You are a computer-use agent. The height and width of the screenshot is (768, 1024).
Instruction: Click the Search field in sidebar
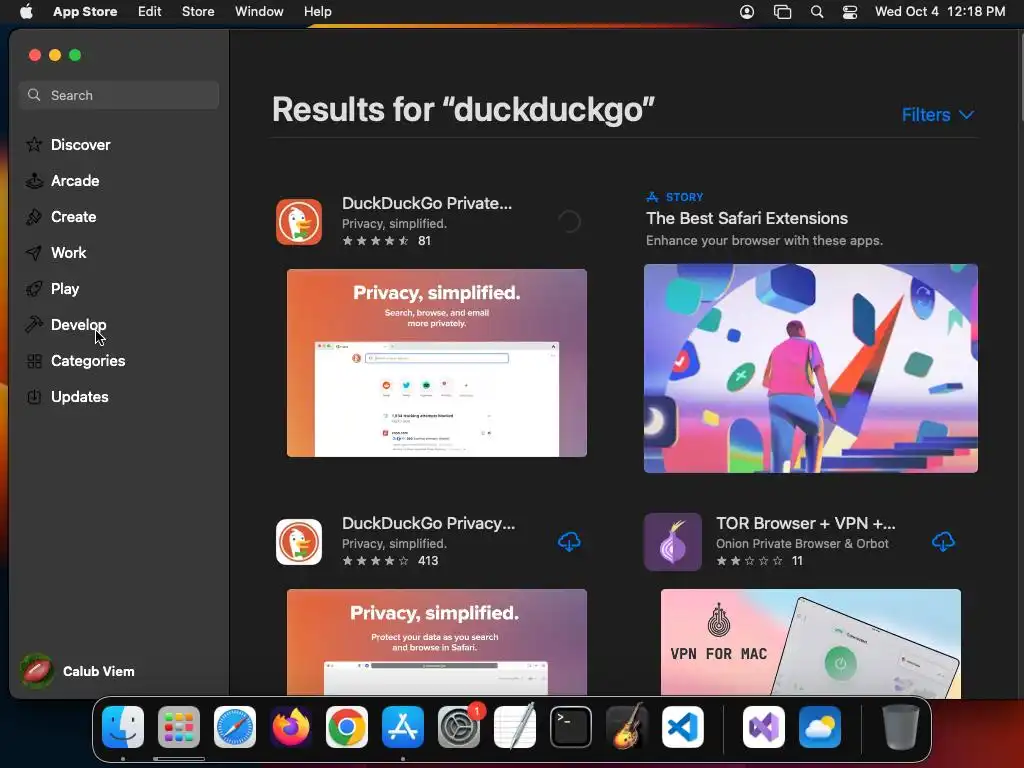coord(120,95)
